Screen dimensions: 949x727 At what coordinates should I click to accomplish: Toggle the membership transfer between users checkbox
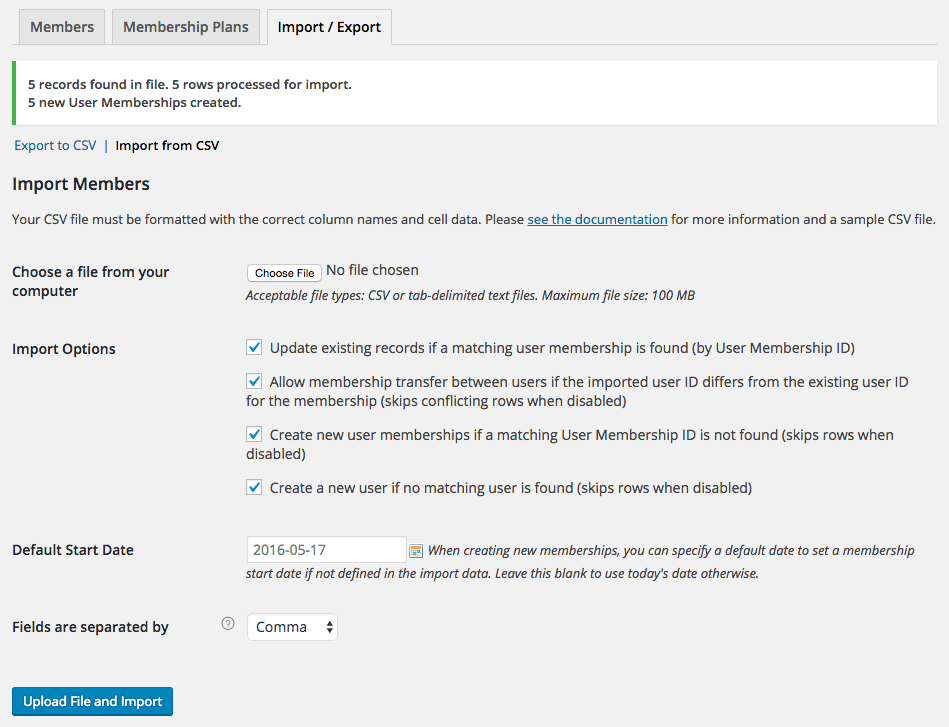point(253,381)
